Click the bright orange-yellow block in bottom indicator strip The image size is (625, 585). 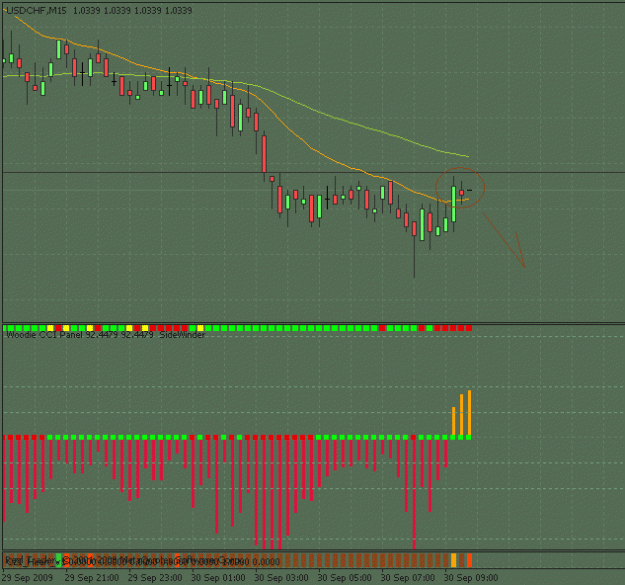(x=454, y=560)
